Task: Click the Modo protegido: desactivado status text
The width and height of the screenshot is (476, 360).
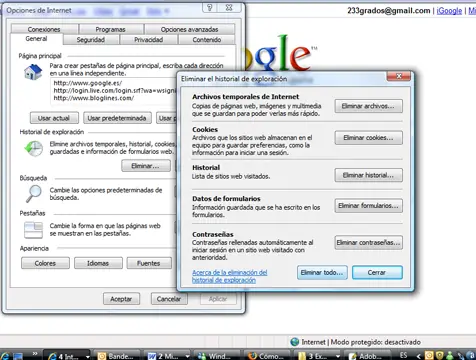Action: 376,342
